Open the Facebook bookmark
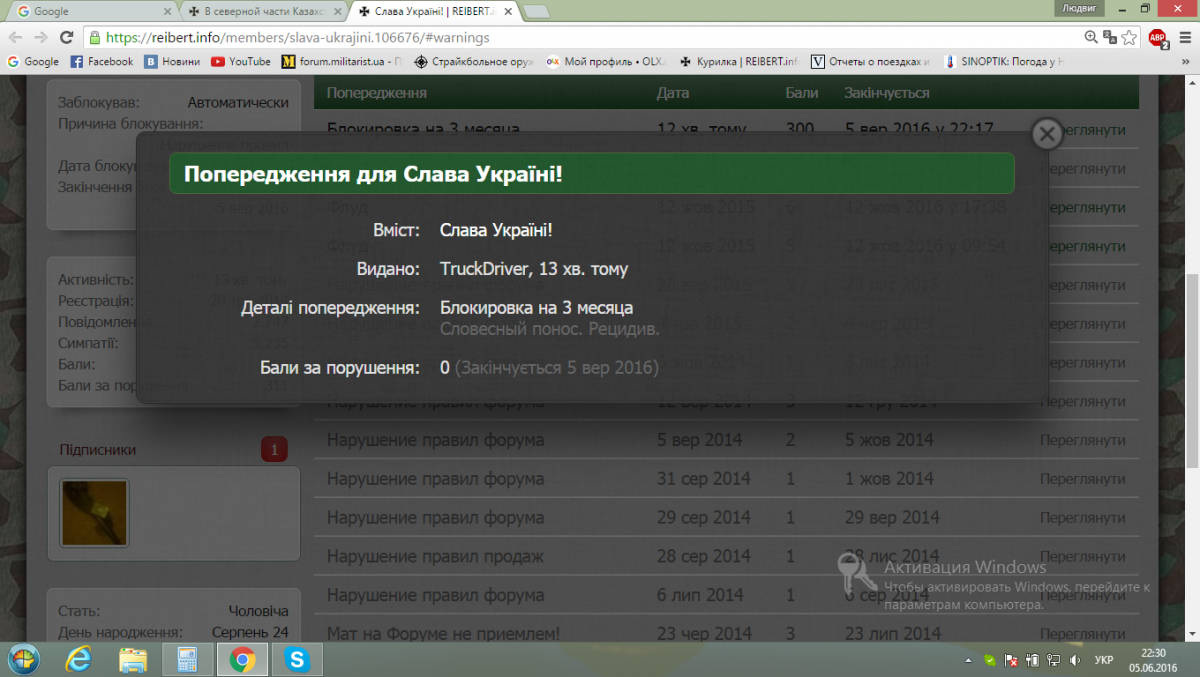The image size is (1200, 677). coord(101,61)
